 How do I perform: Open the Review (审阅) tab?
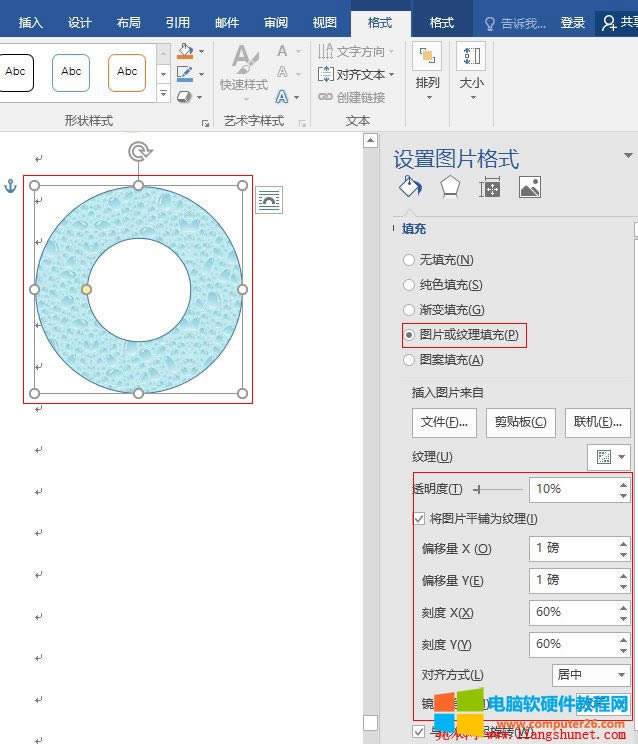(276, 23)
